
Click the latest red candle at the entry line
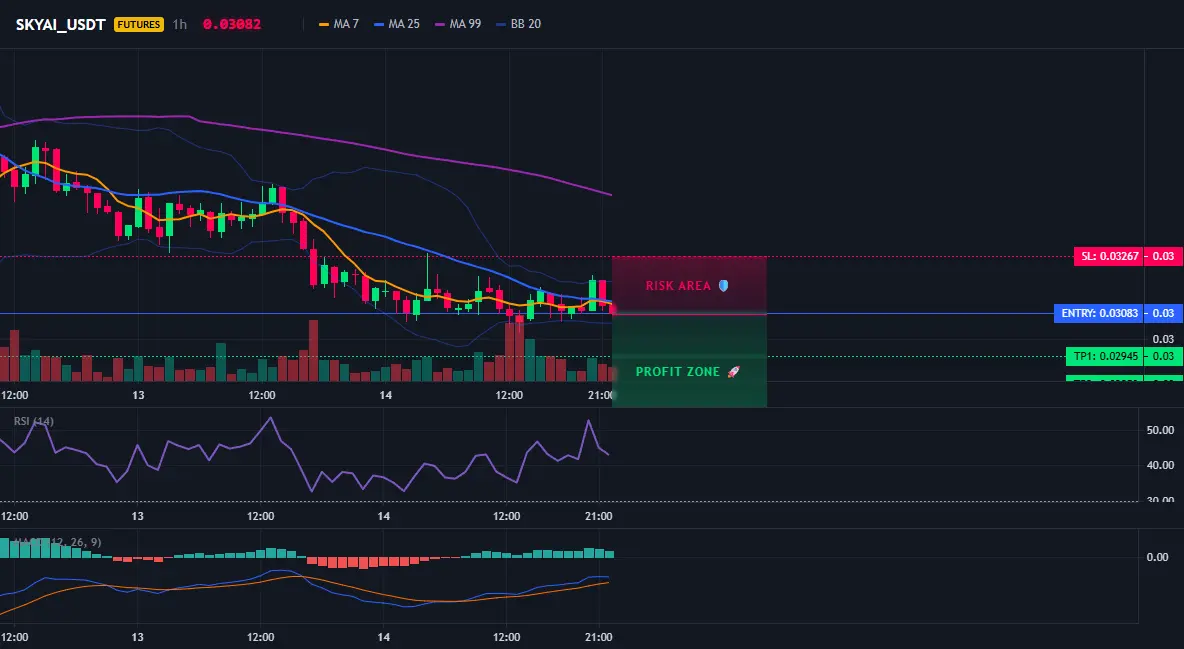coord(612,309)
